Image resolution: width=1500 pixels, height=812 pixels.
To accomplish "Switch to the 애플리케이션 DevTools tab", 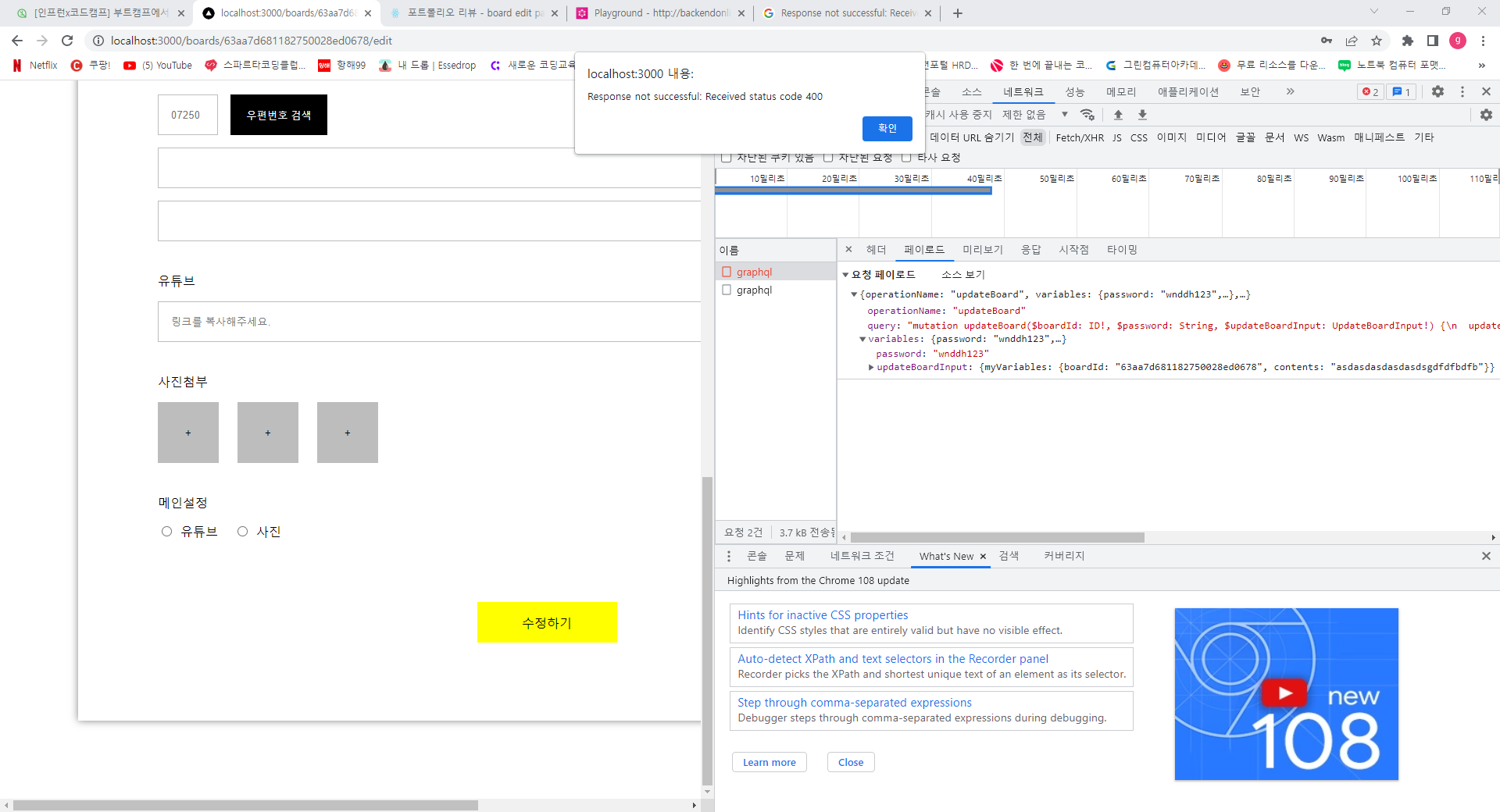I will 1188,92.
